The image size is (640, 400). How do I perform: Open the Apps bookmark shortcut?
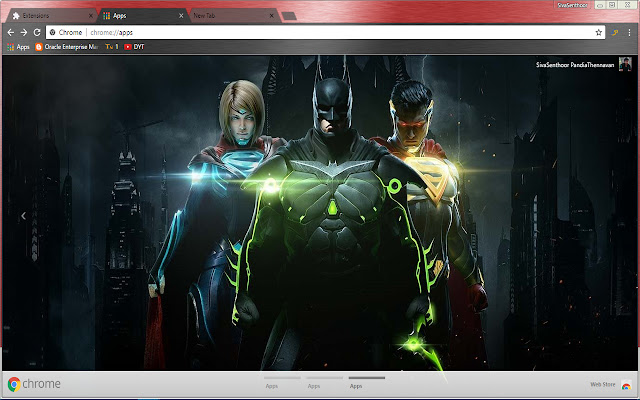pyautogui.click(x=18, y=47)
